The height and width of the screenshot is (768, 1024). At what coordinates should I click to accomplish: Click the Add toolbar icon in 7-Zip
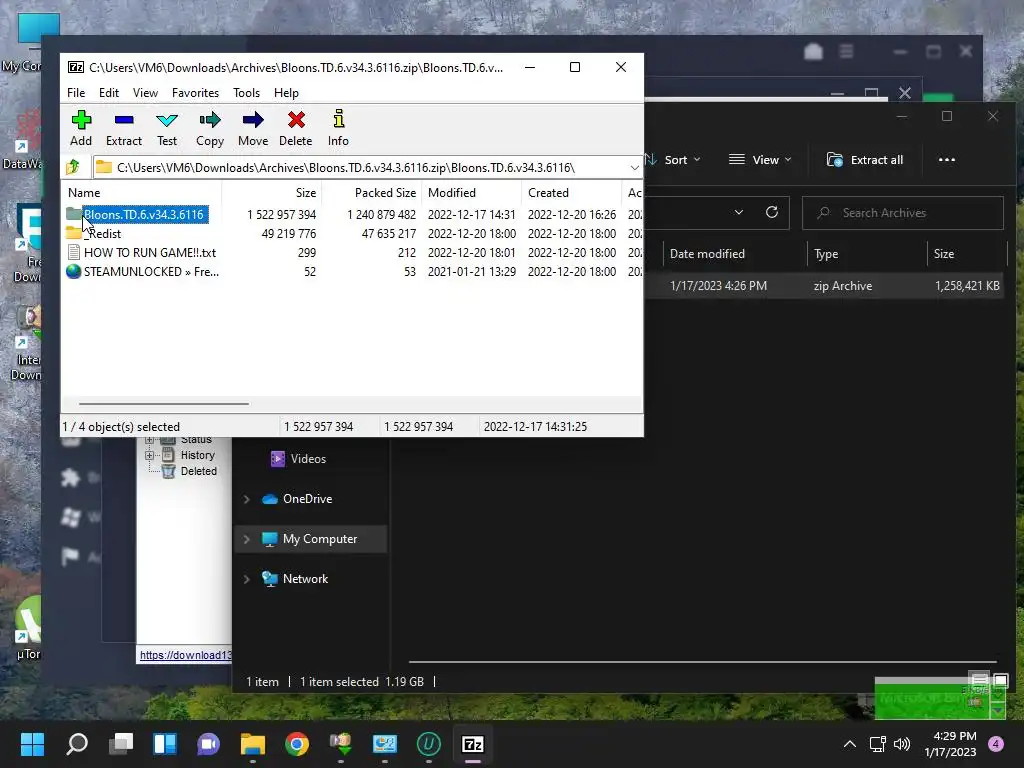(81, 128)
